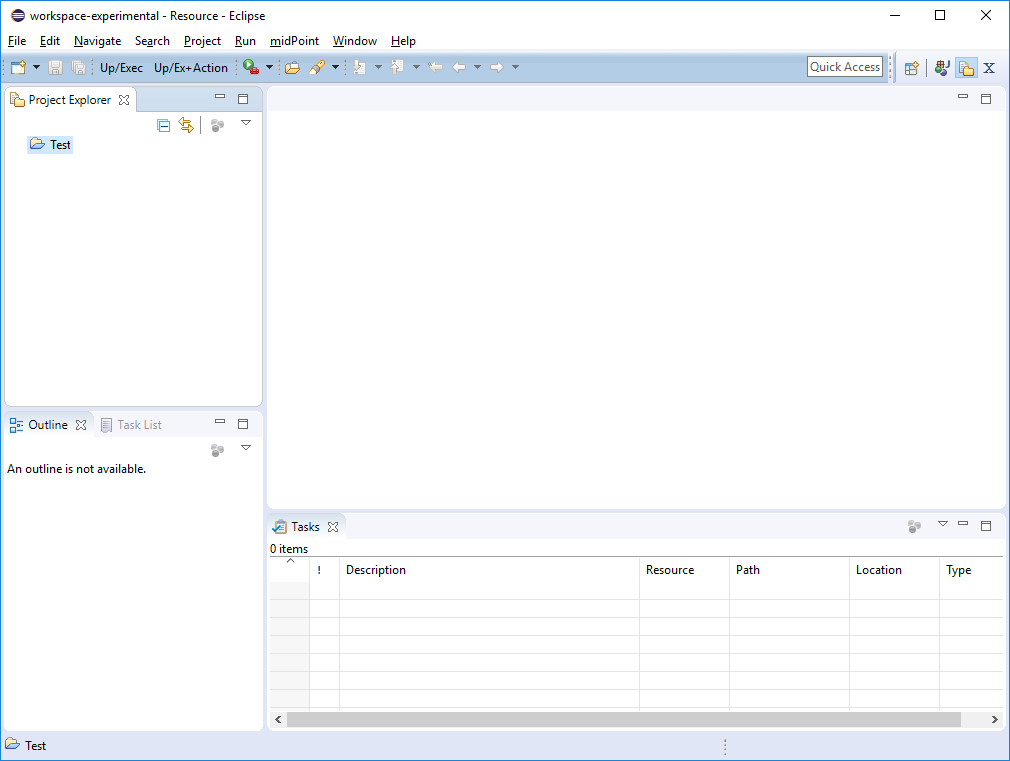Viewport: 1010px width, 761px height.
Task: Click the Open Perspective icon
Action: tap(911, 68)
